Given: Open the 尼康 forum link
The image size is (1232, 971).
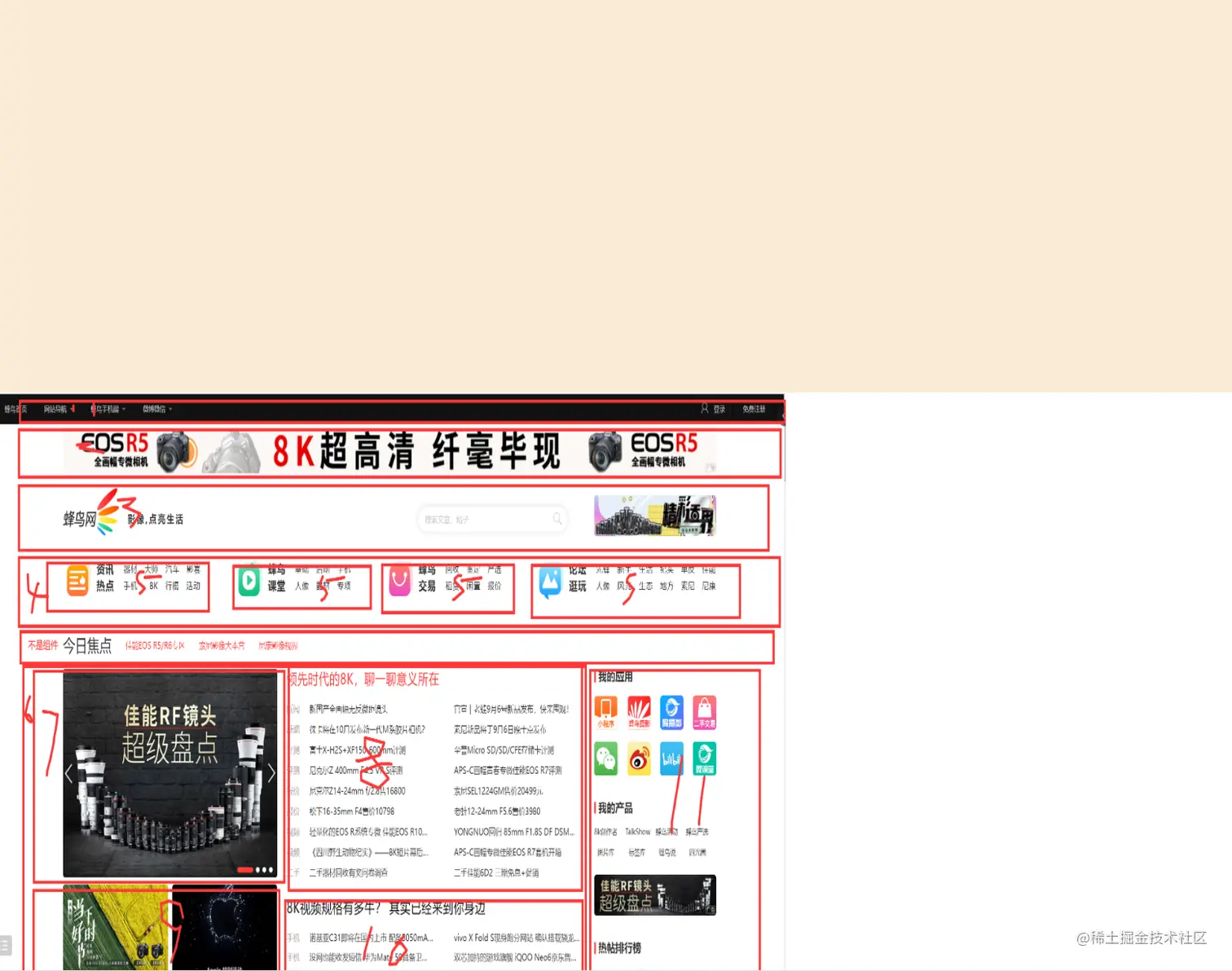Looking at the screenshot, I should 709,586.
